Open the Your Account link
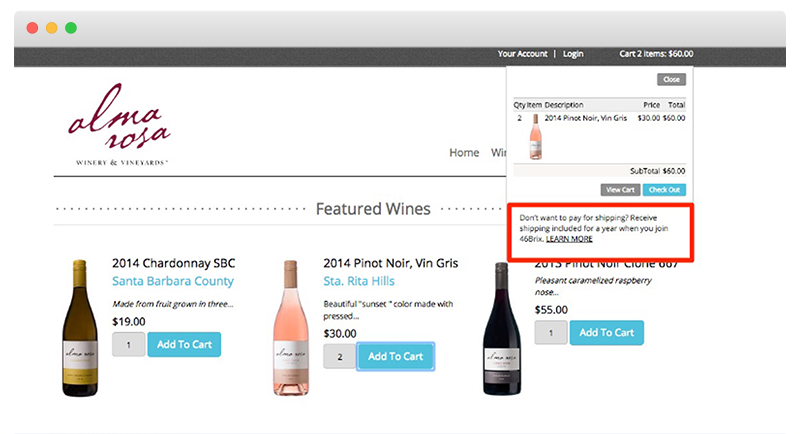The width and height of the screenshot is (800, 434). (522, 54)
